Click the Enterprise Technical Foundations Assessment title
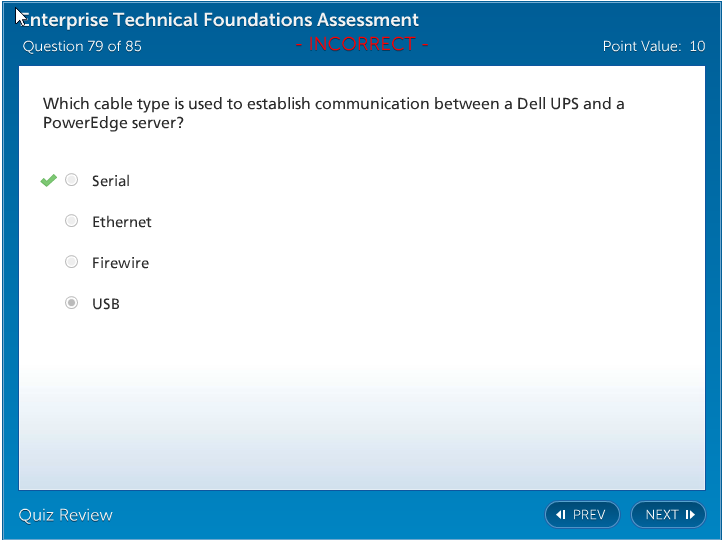Viewport: 725px width, 540px height. tap(220, 20)
